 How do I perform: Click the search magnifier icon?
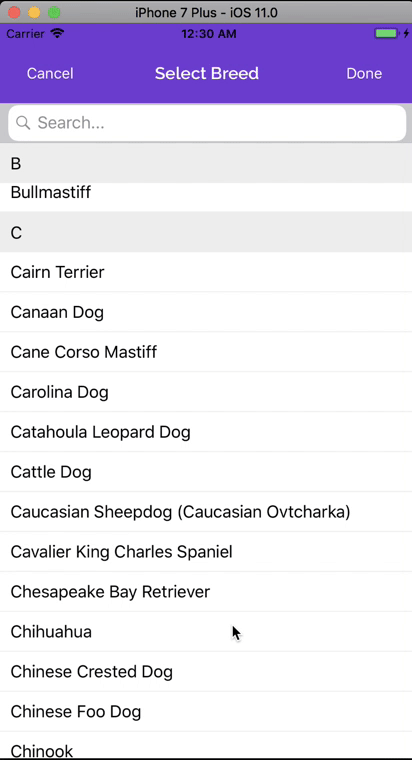click(23, 123)
